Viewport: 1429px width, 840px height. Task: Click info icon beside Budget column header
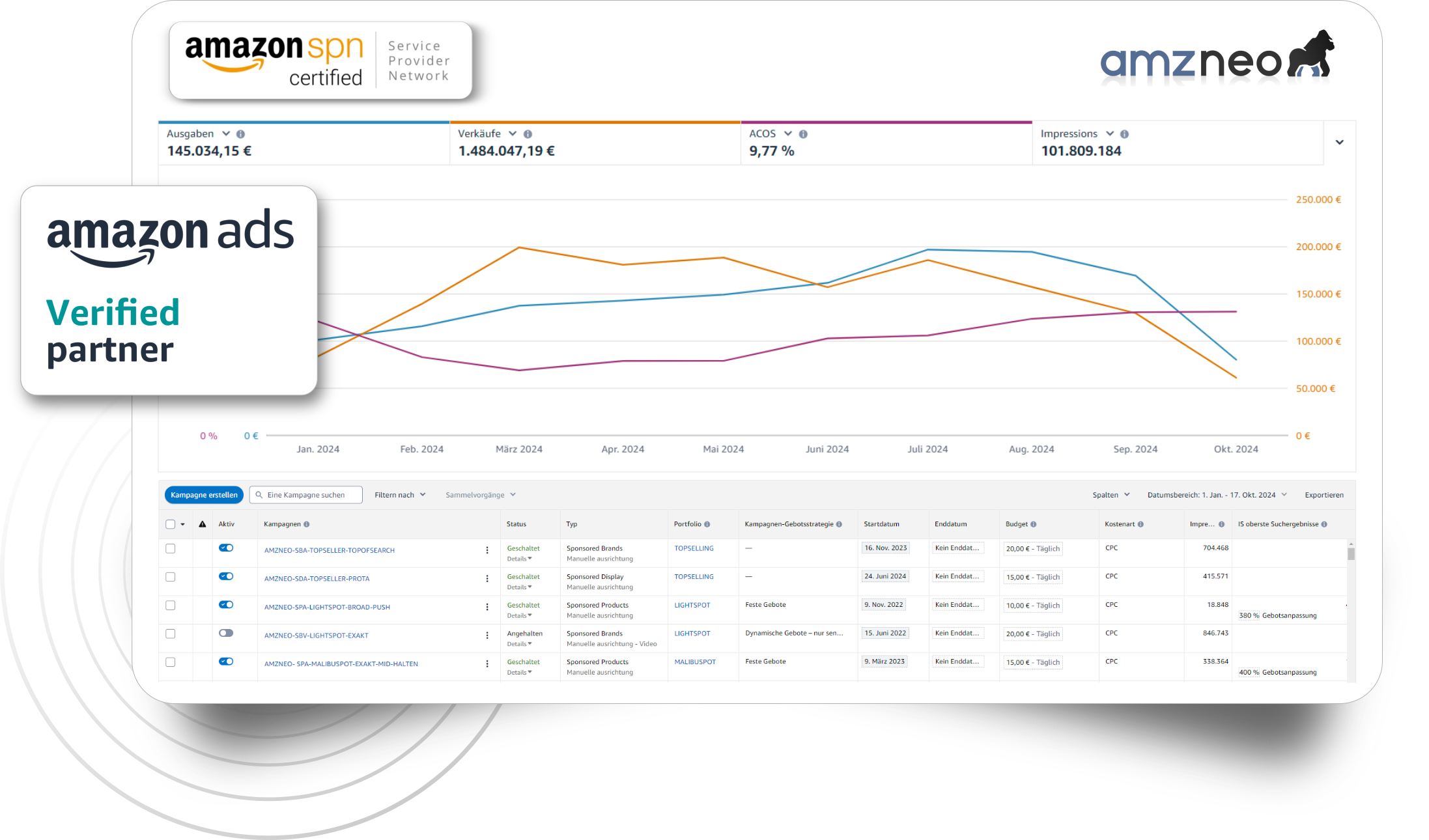click(x=1034, y=524)
